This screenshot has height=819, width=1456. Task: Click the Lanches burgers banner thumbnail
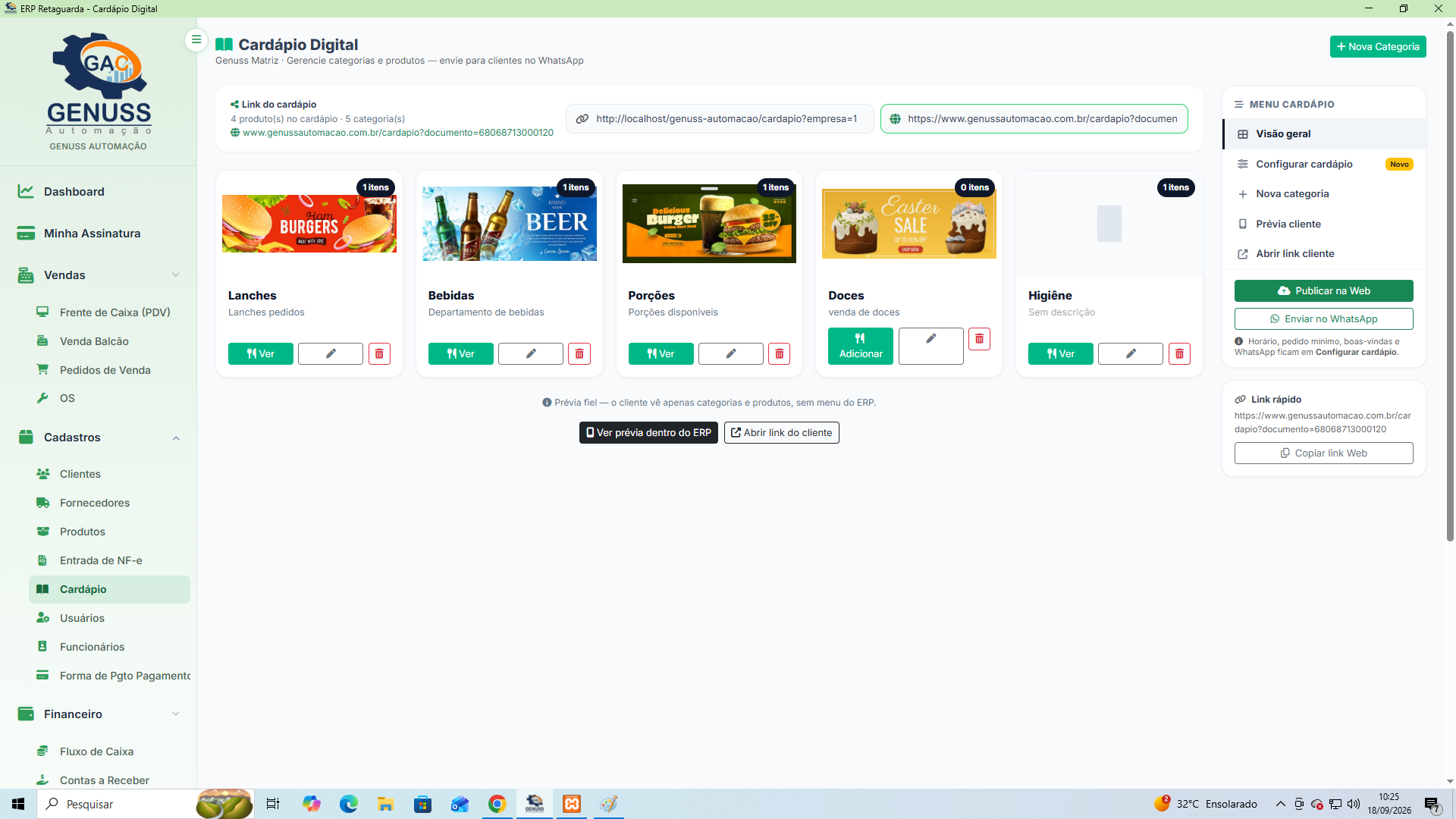pos(309,224)
